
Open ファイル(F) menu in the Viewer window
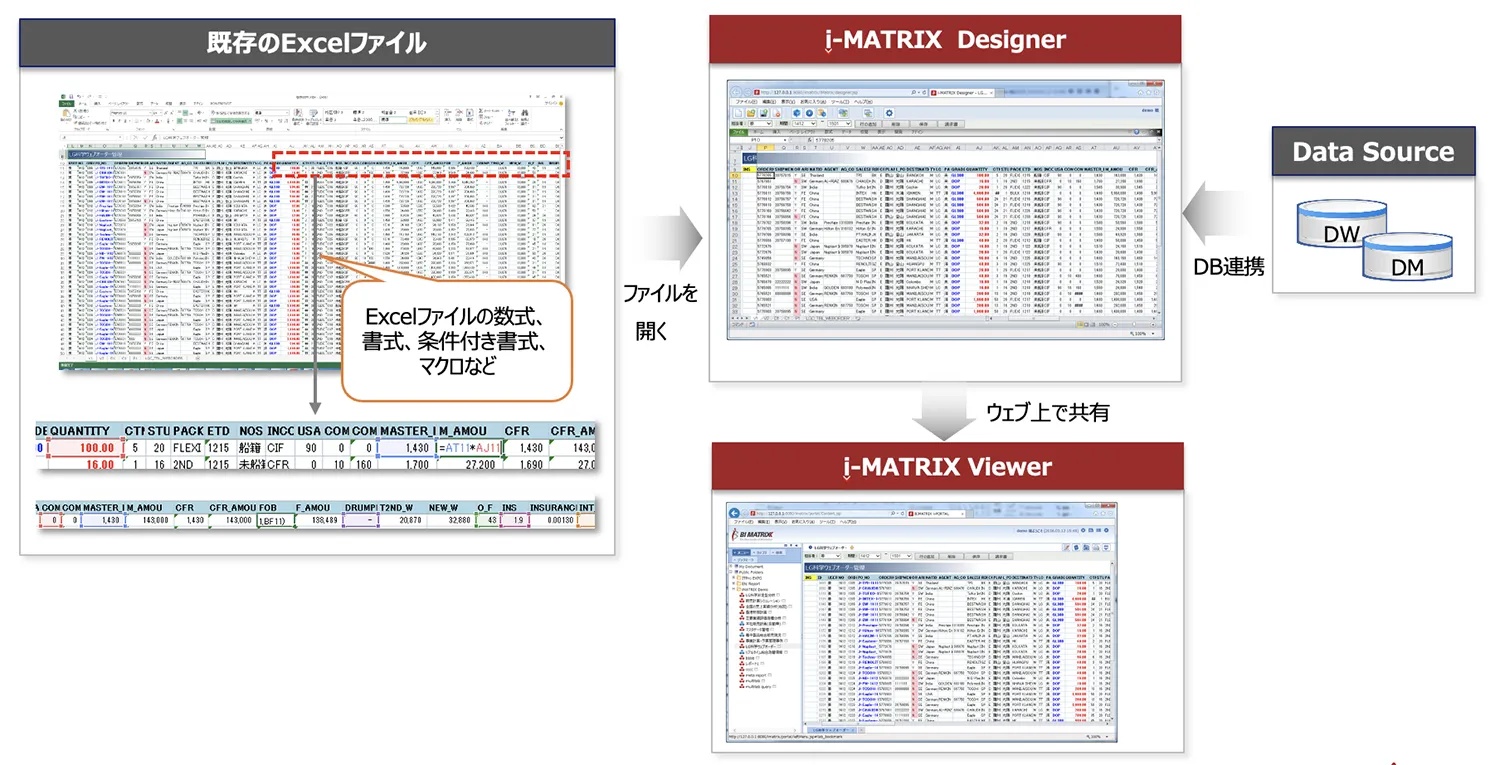(743, 522)
